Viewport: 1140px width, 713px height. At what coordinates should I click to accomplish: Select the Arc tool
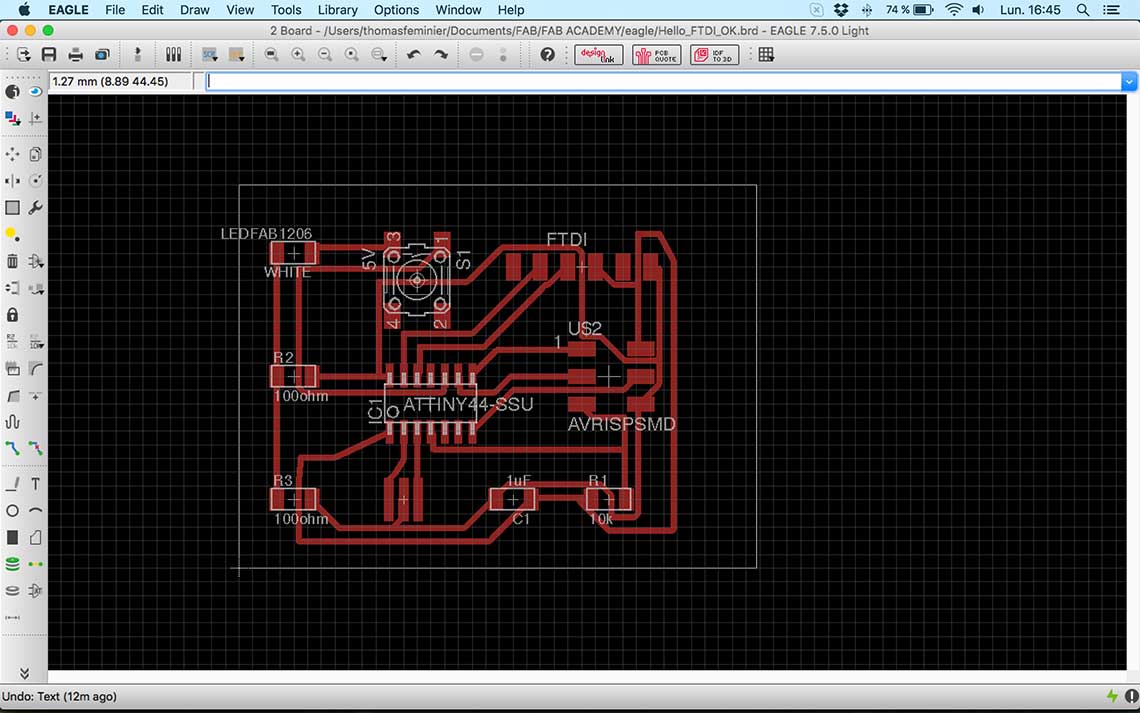[x=35, y=510]
